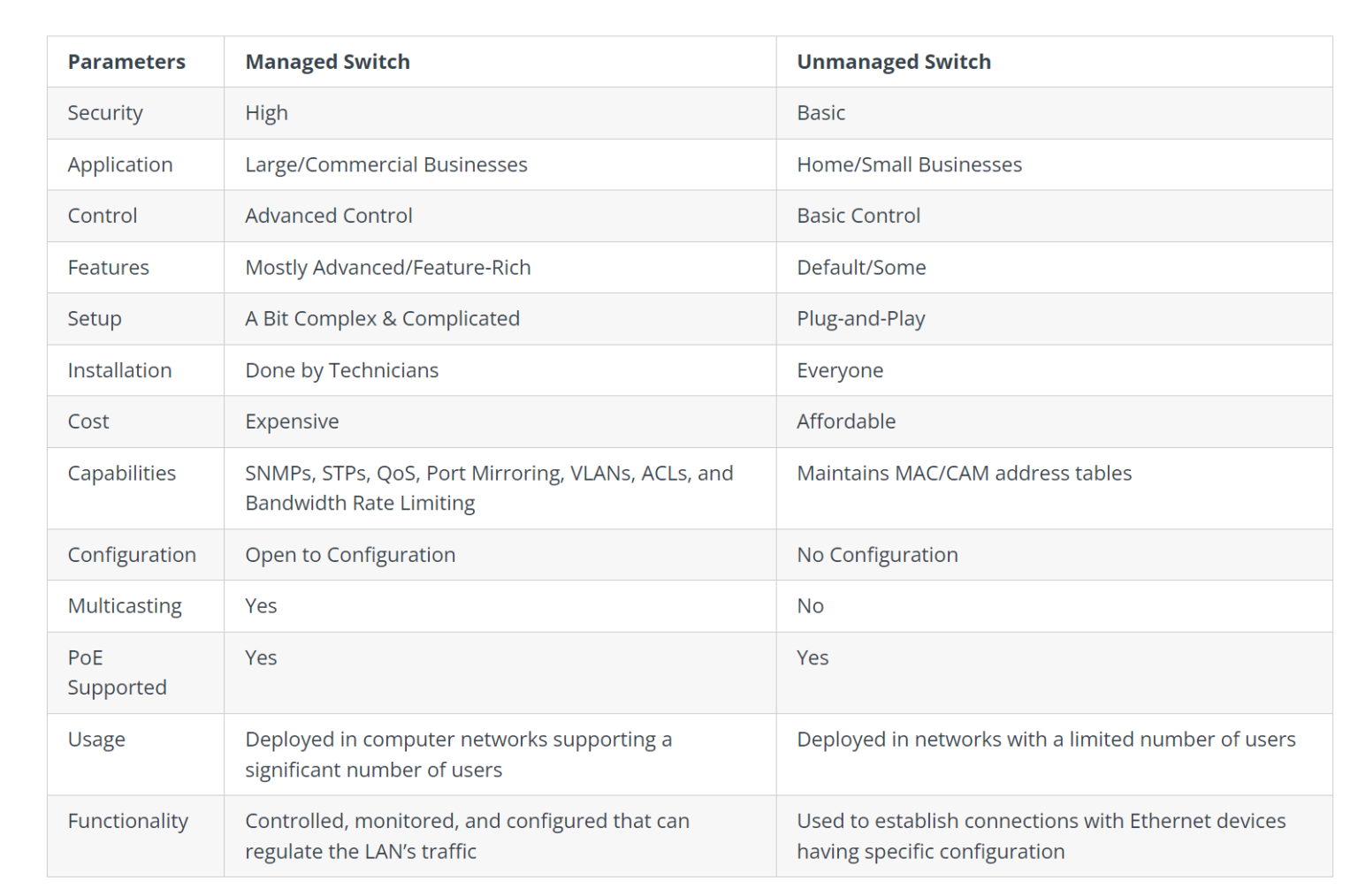The width and height of the screenshot is (1358, 896).
Task: Click "Mostly Advanced/Feature-Rich" text
Action: pos(387,268)
